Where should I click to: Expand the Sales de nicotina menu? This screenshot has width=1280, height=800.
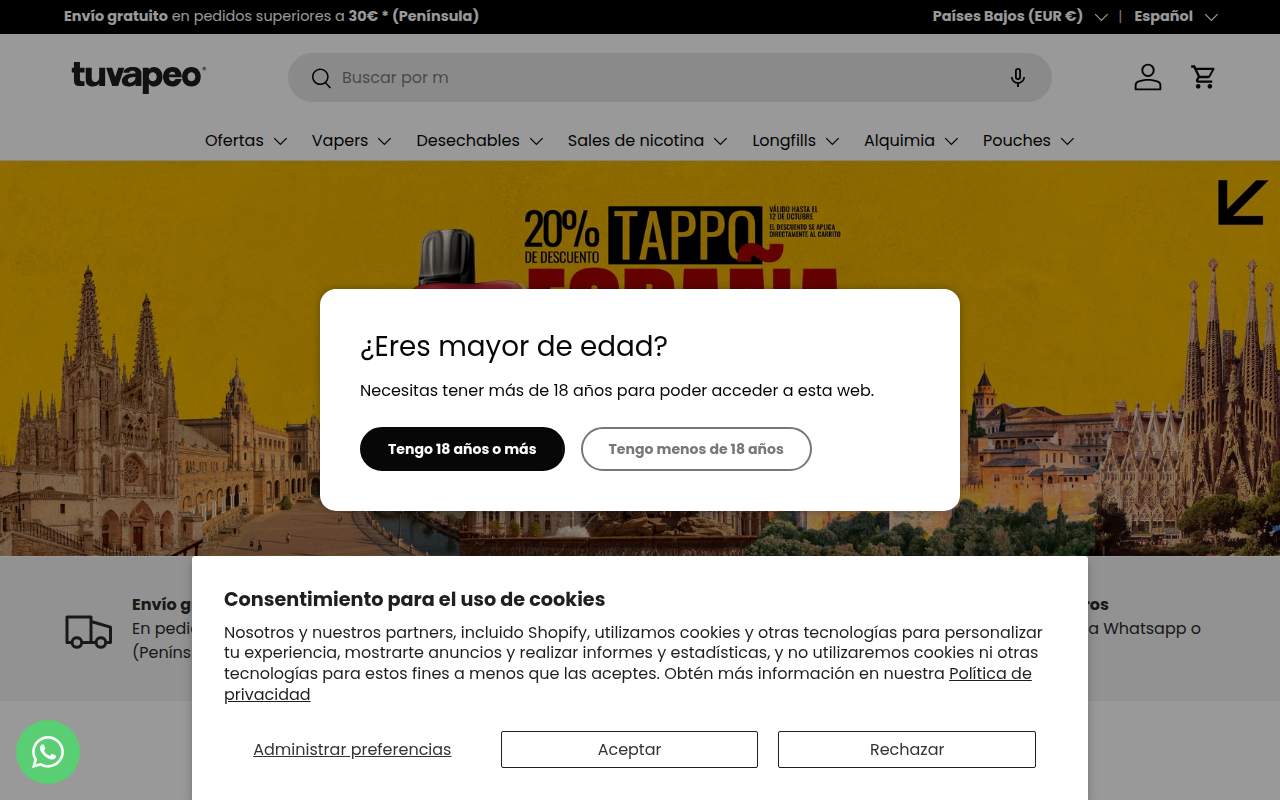pyautogui.click(x=647, y=141)
